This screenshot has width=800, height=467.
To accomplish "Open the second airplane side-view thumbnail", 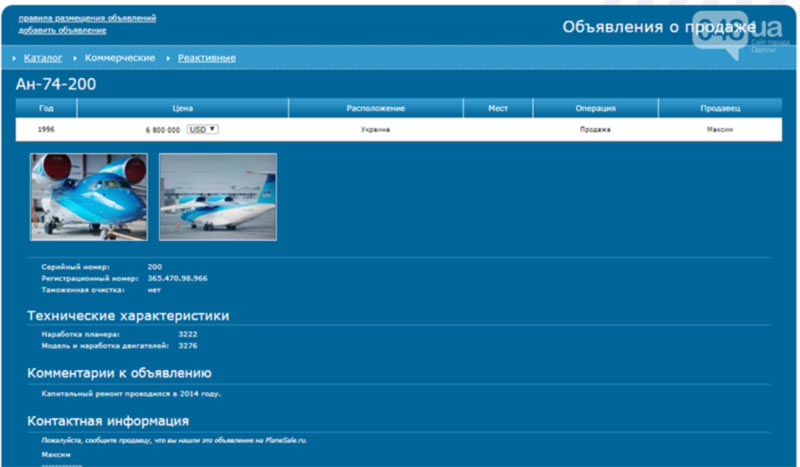I will tap(218, 197).
